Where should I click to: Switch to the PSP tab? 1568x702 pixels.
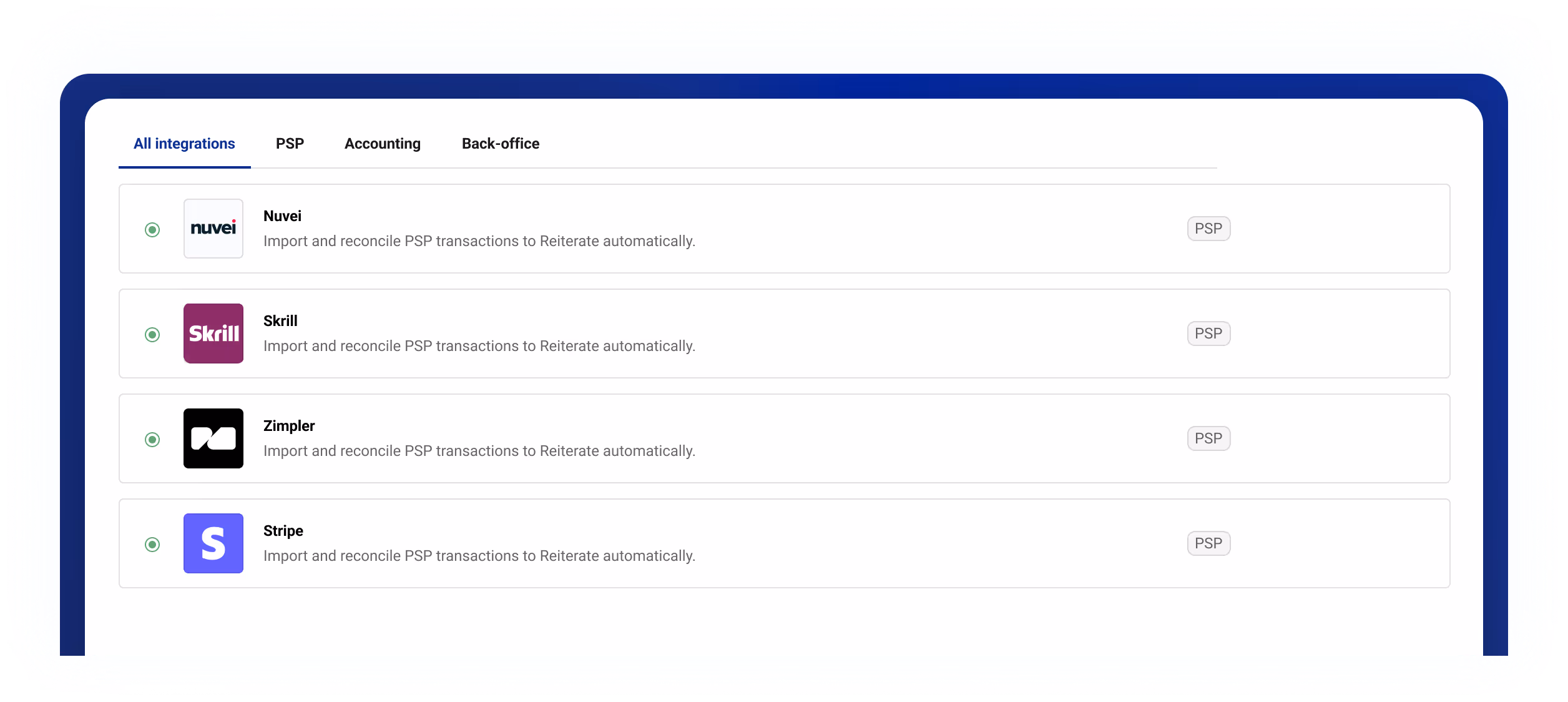[290, 144]
